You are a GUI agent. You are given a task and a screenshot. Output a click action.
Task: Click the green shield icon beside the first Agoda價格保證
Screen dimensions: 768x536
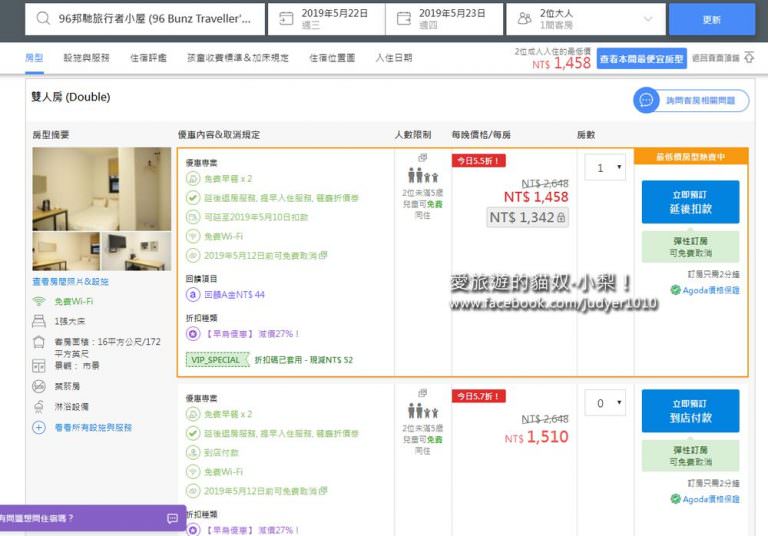click(x=675, y=290)
